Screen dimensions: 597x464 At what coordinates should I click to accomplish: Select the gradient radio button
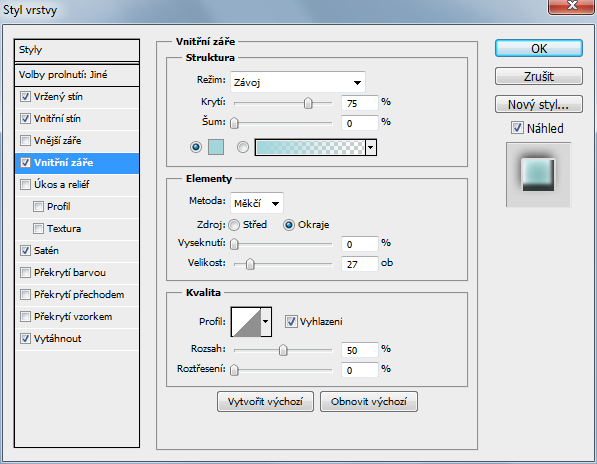[243, 147]
